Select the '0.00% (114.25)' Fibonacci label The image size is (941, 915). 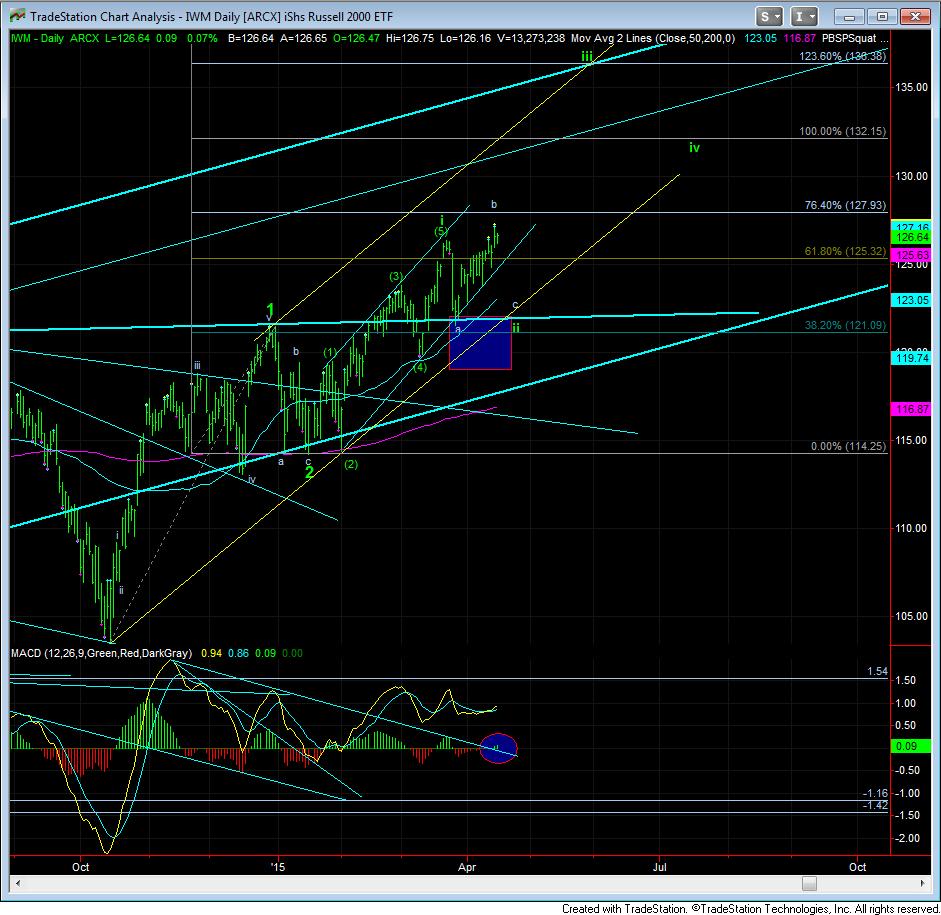[x=848, y=446]
